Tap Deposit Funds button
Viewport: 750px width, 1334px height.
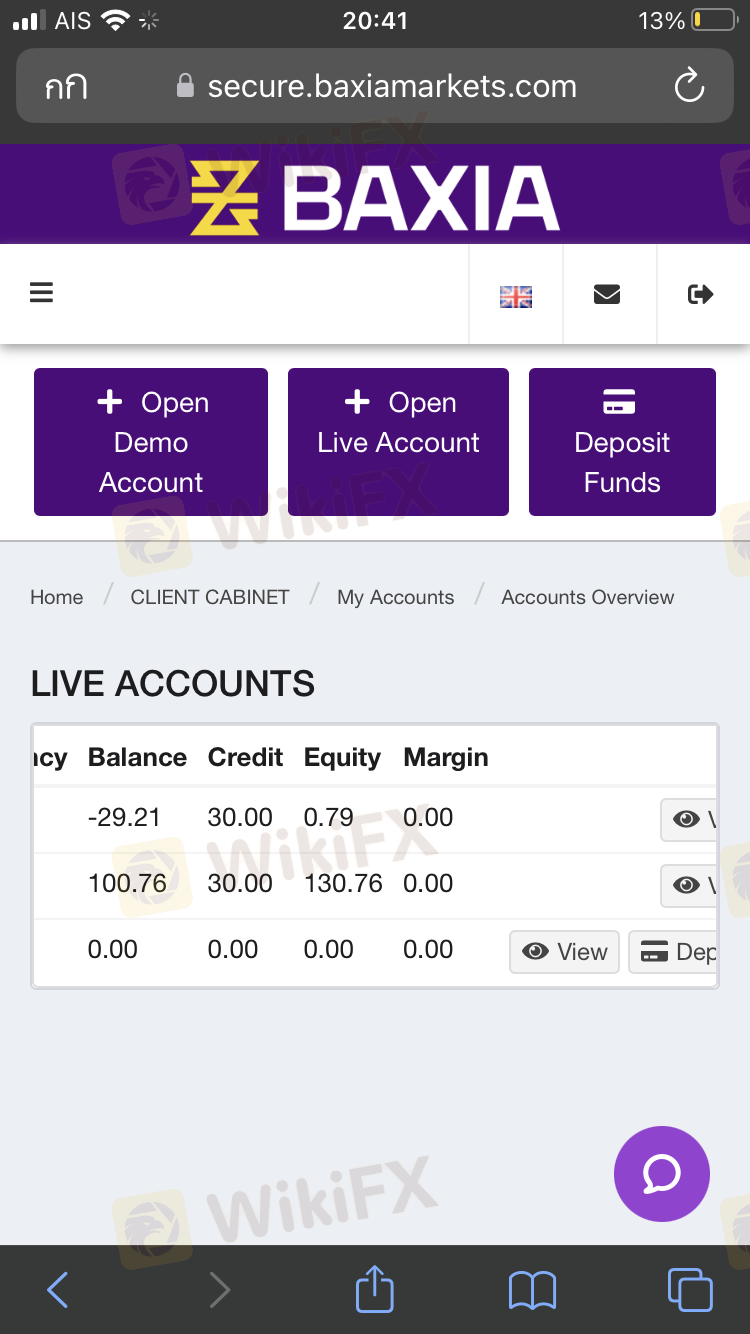pos(622,442)
